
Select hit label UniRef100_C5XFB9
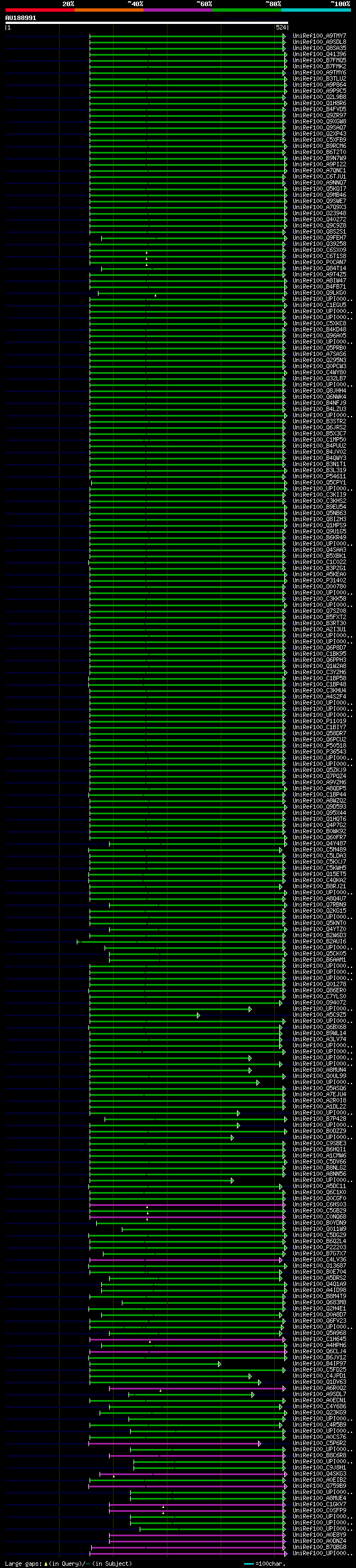(319, 140)
